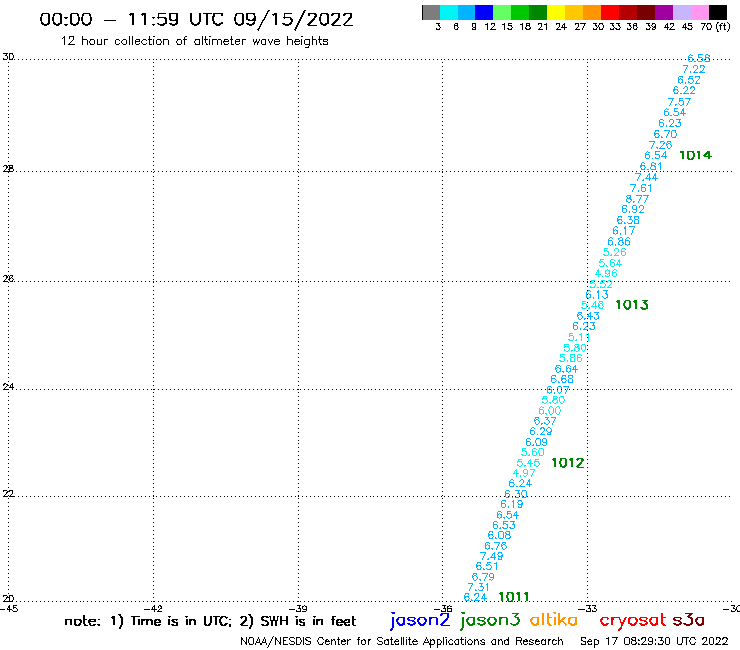The image size is (740, 650).
Task: Click the 6.13 wave height value
Action: click(597, 295)
